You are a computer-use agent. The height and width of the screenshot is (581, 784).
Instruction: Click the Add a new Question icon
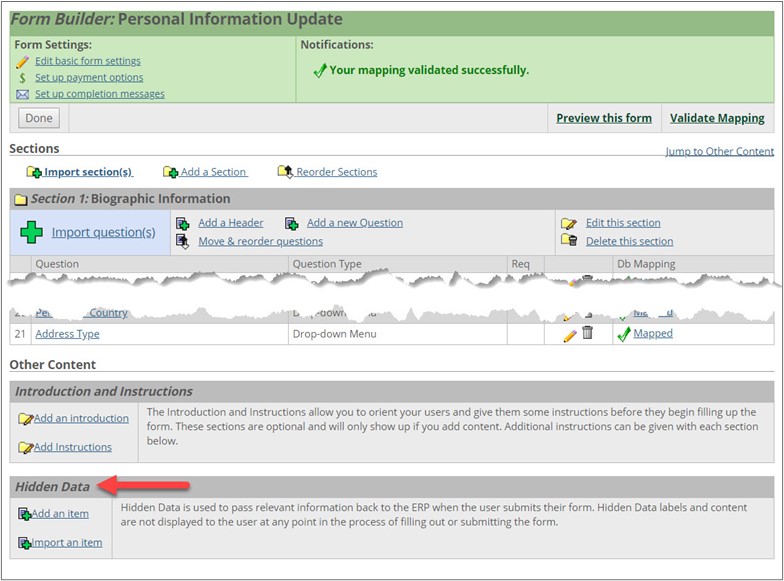(x=291, y=223)
